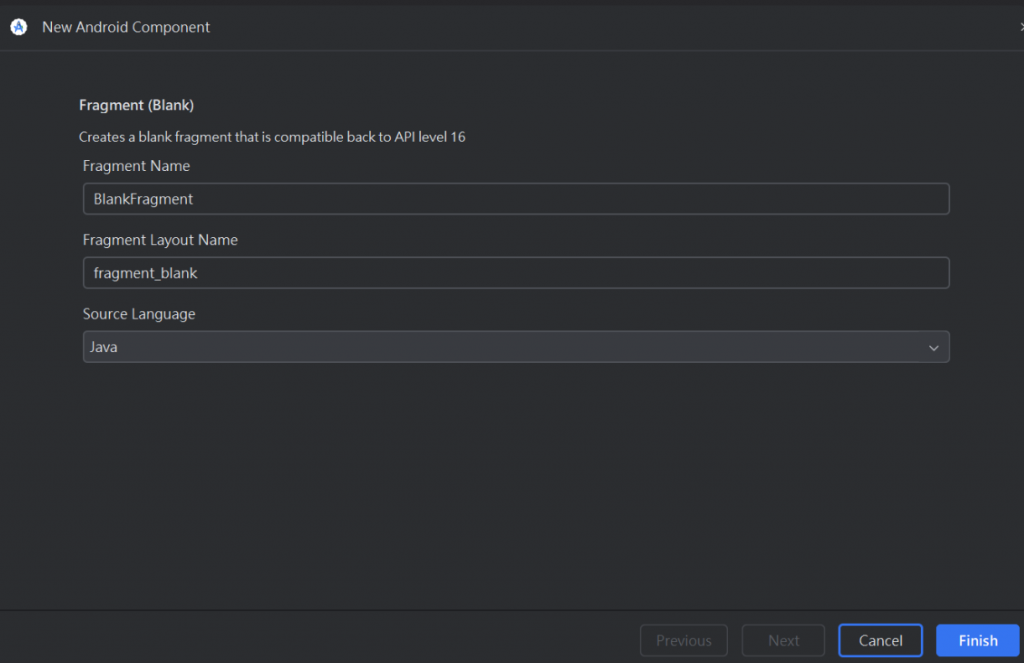Click the Fragment (Blank) heading
Screen dimensions: 1024x663
(x=136, y=105)
